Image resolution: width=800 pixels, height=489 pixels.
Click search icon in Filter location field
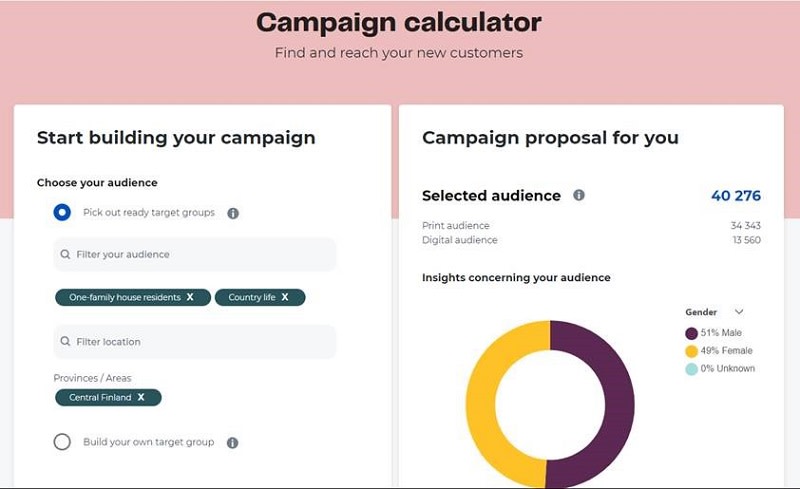click(x=65, y=341)
